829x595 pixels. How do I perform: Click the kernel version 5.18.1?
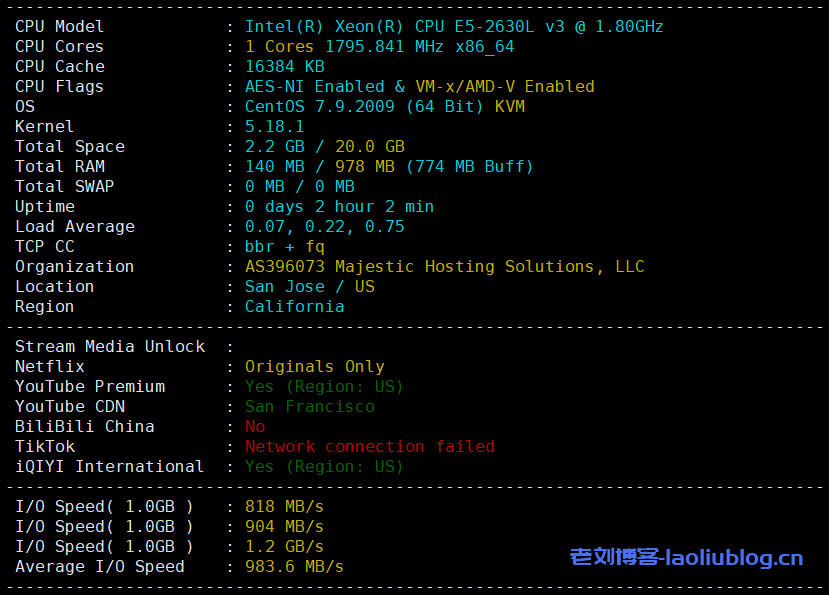[274, 127]
